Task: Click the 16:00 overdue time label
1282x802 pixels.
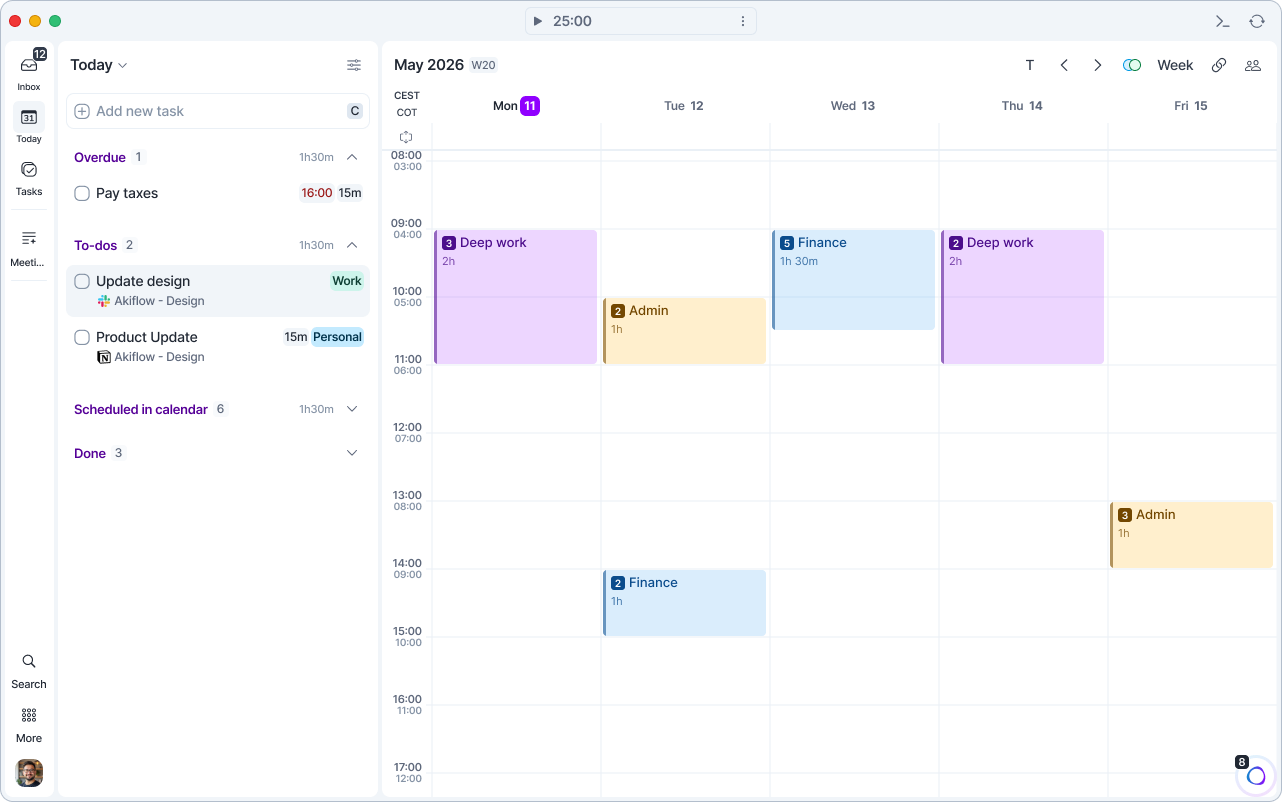Action: point(317,193)
